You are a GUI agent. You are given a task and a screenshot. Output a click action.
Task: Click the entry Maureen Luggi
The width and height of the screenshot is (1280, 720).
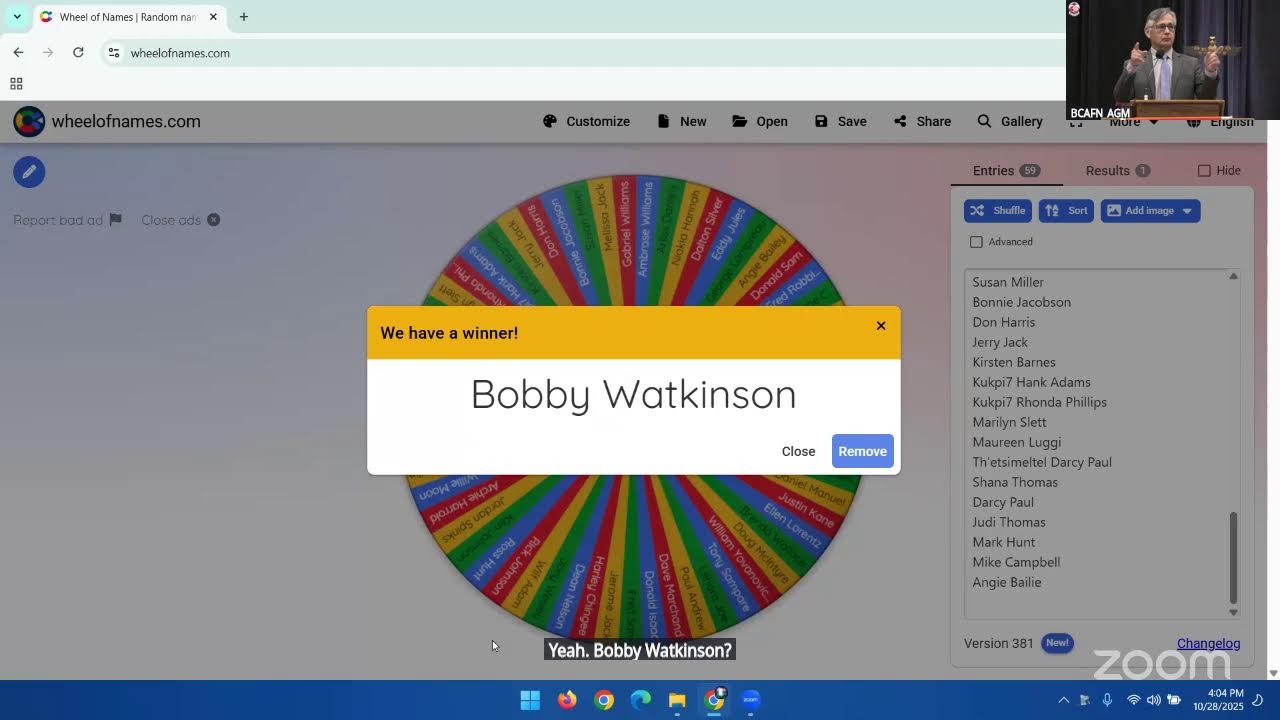point(1016,442)
